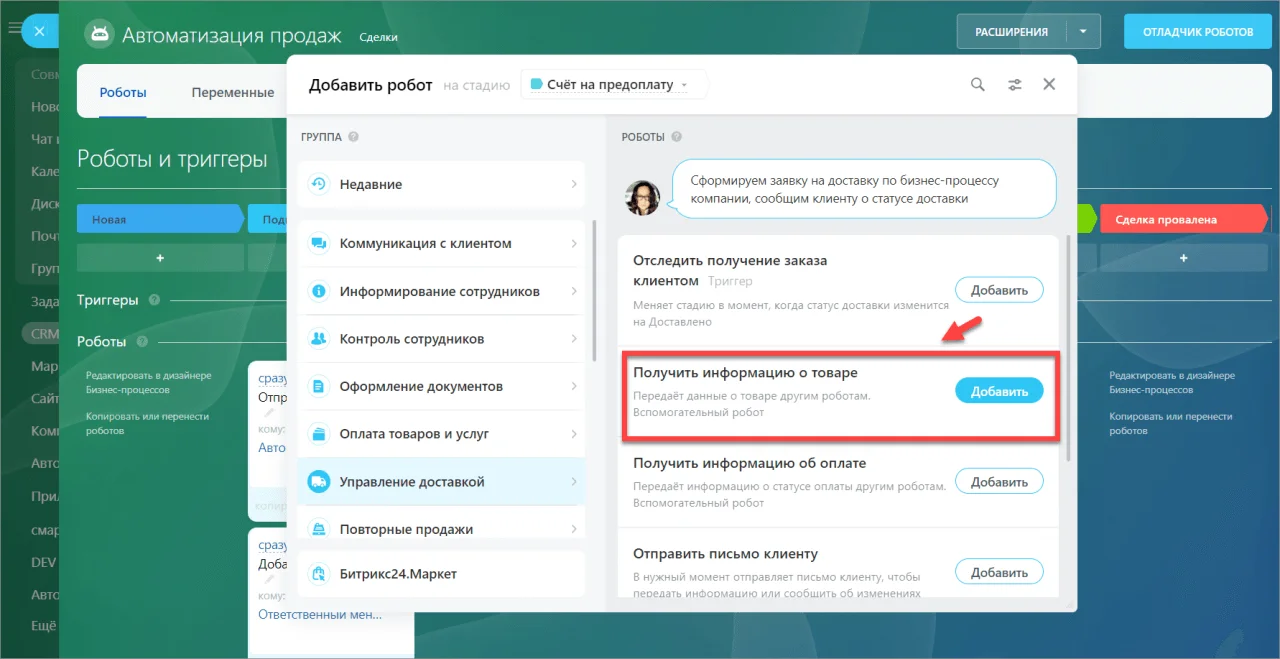Add Получить информацию о товаре robot

[999, 391]
